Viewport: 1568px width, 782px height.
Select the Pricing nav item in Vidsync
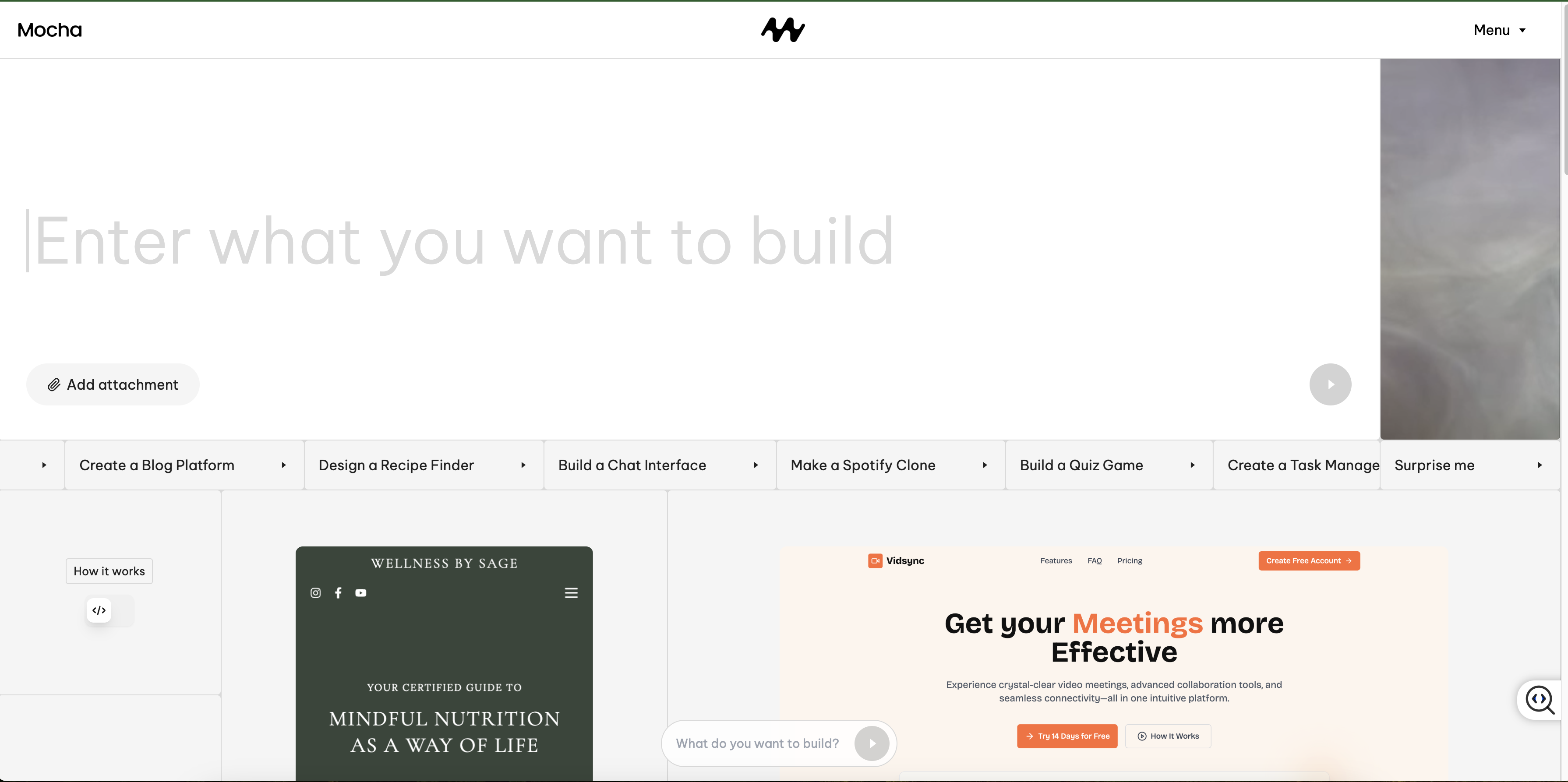1130,560
